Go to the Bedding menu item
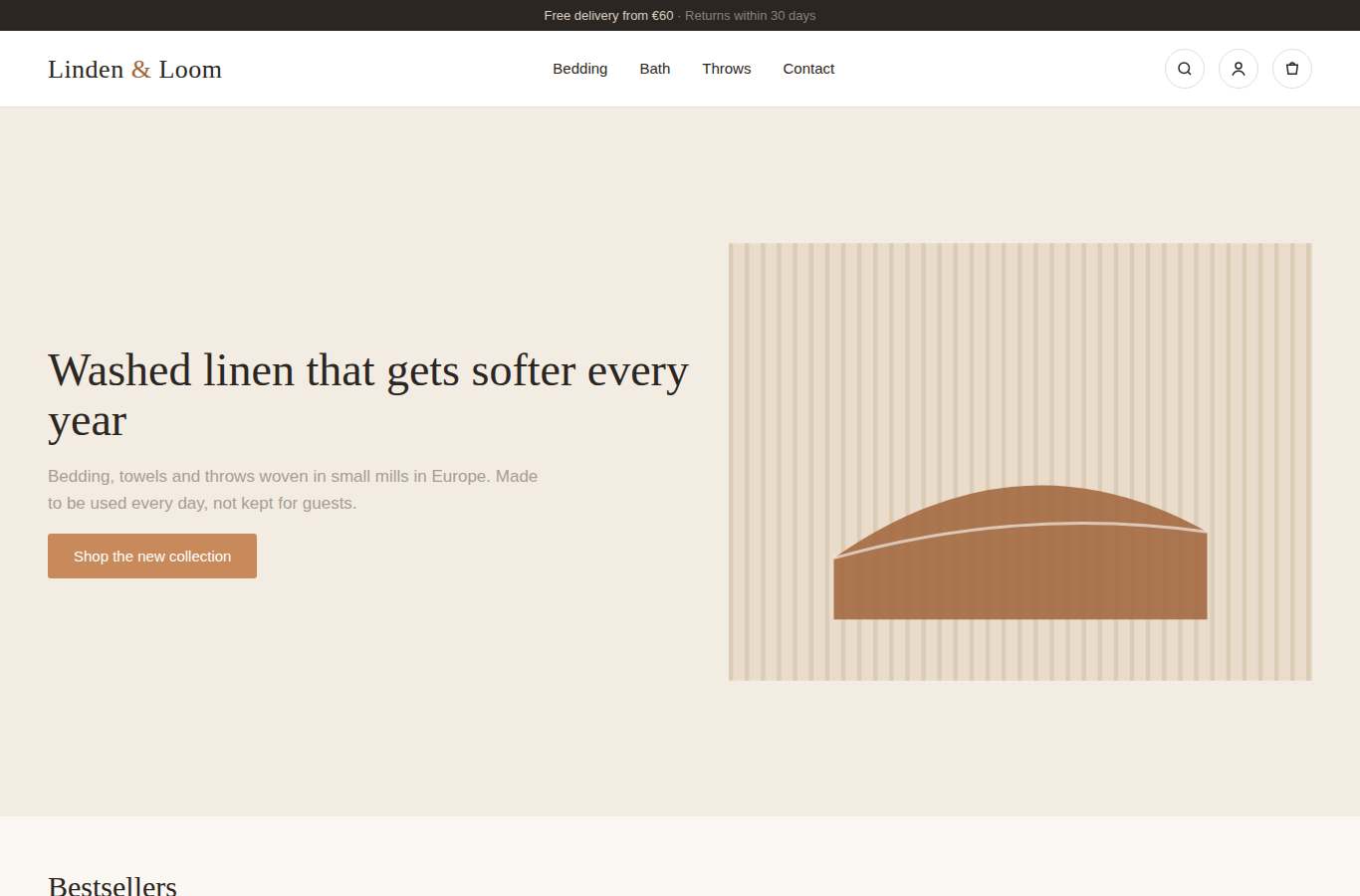The height and width of the screenshot is (896, 1360). [x=580, y=69]
